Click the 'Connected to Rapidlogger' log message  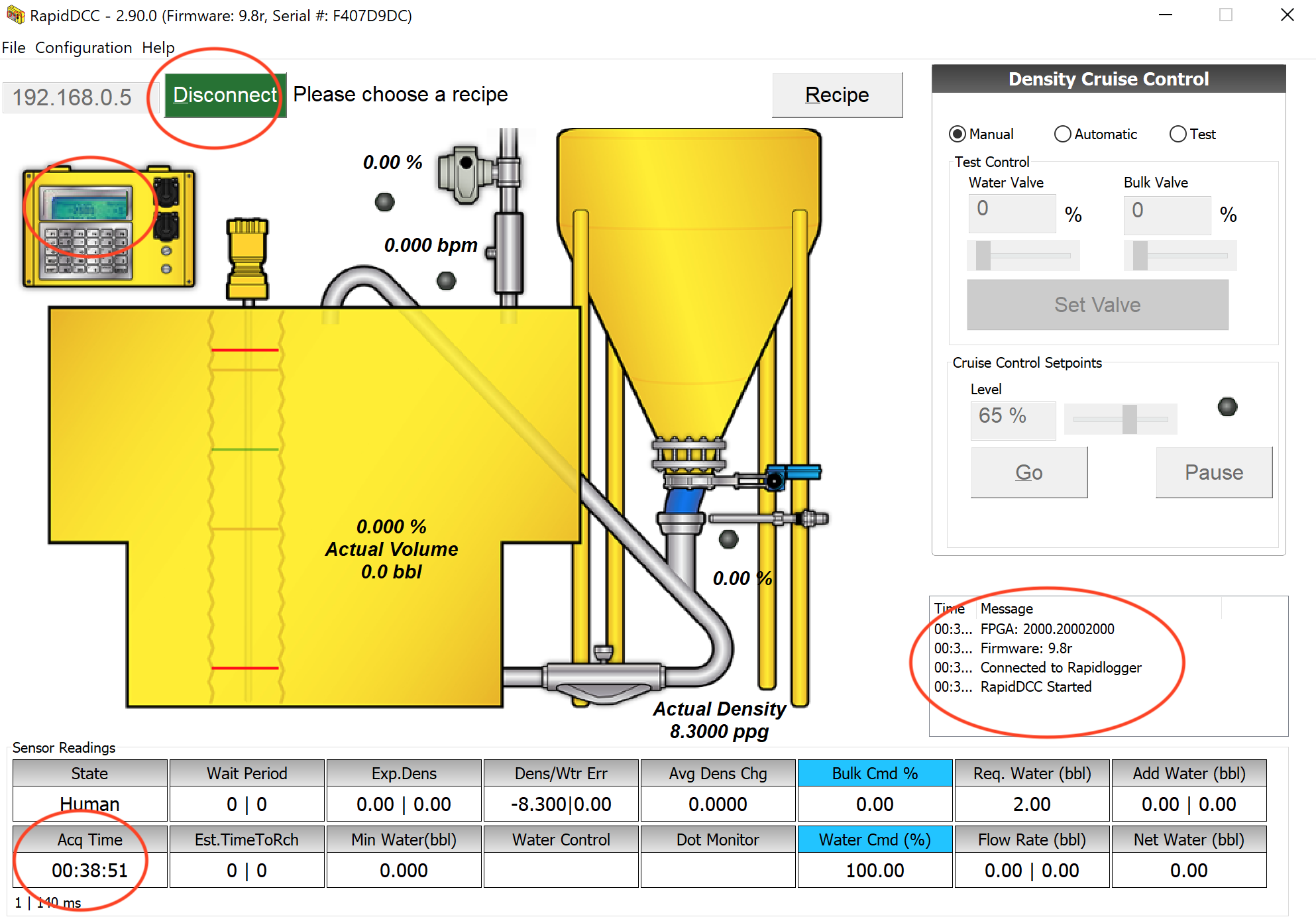point(1061,667)
